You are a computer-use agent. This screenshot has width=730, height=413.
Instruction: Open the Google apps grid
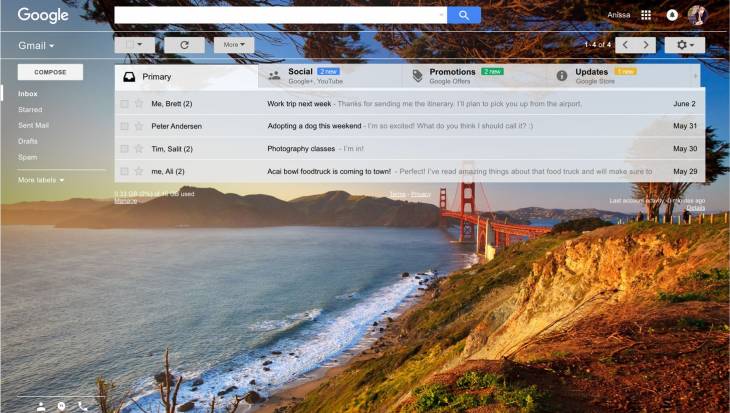(646, 15)
